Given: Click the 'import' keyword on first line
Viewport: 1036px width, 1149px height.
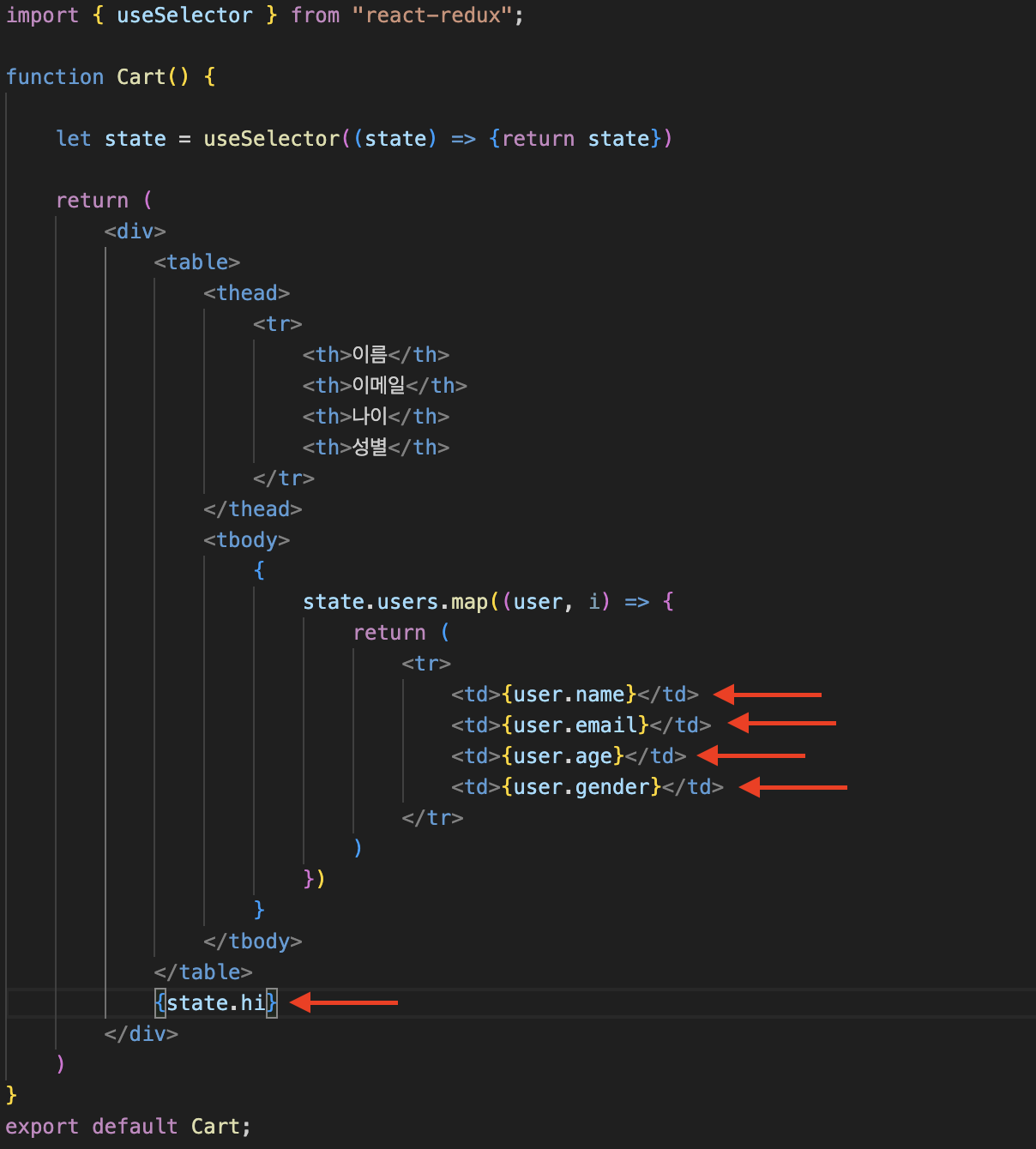Looking at the screenshot, I should 43,15.
